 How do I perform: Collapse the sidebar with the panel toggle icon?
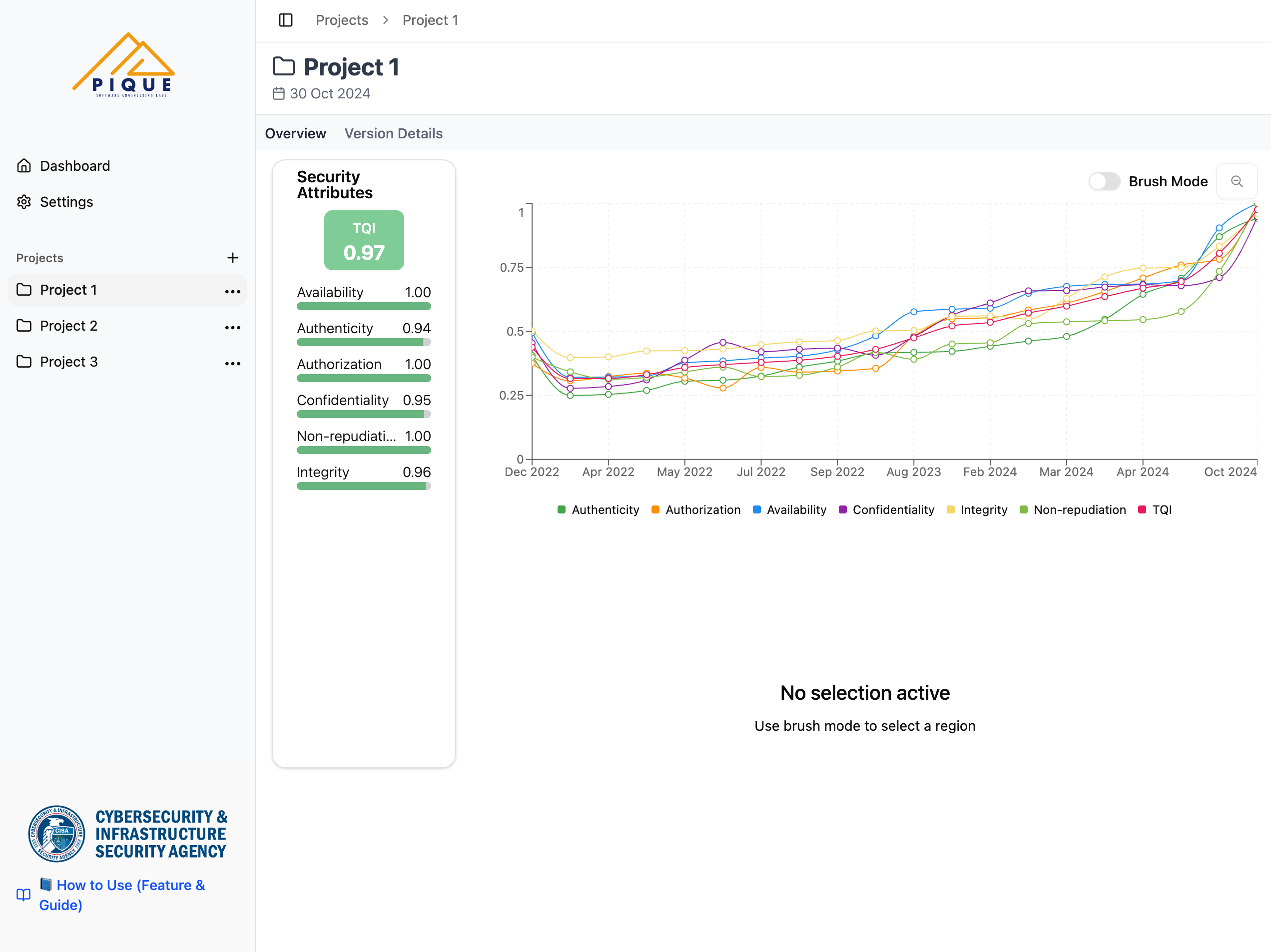pyautogui.click(x=286, y=19)
